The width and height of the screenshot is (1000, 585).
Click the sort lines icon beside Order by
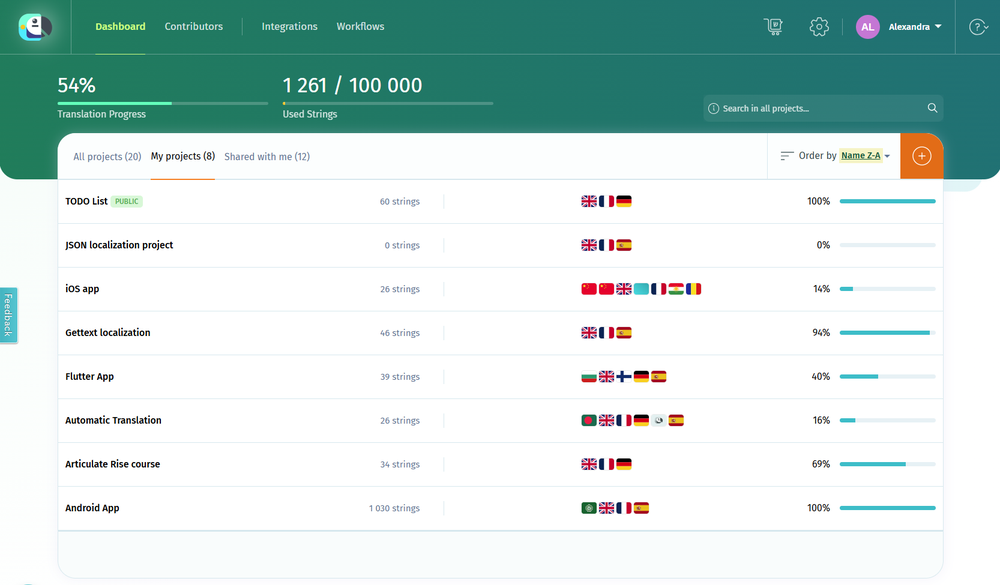787,156
